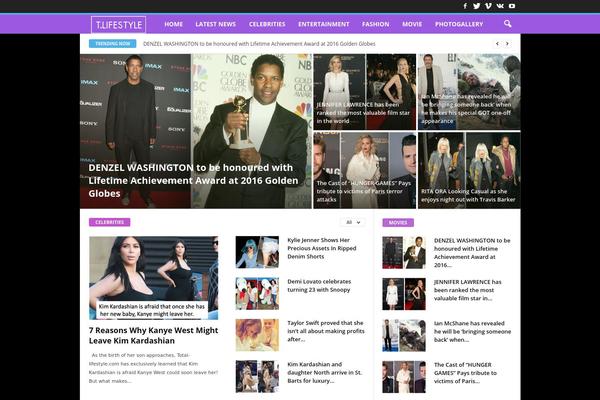Open Taylor Swift making profits article
This screenshot has width=600, height=400.
pyautogui.click(x=326, y=331)
